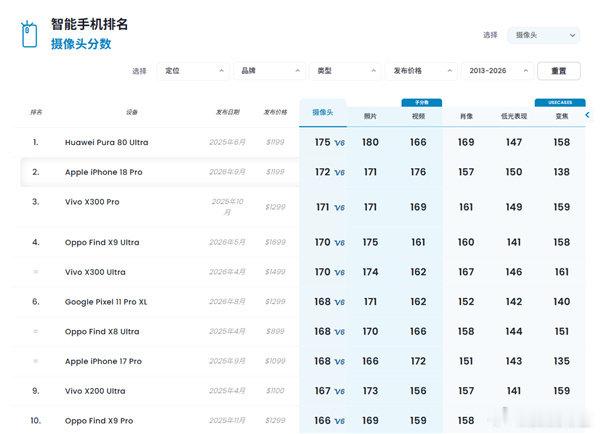
Task: Click portrait score 167 for Vivo X300 Ultra
Action: [466, 272]
